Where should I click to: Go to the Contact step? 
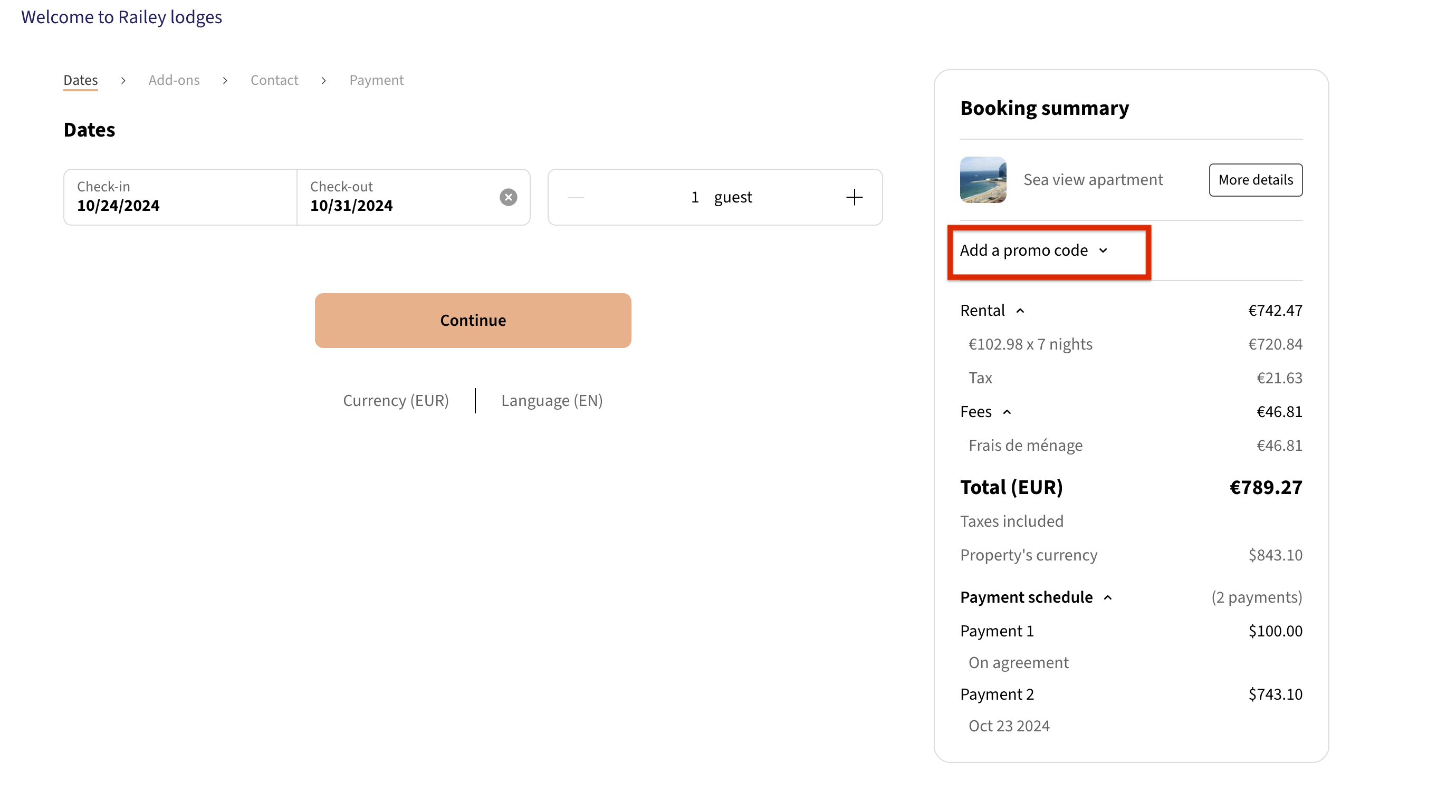point(274,80)
